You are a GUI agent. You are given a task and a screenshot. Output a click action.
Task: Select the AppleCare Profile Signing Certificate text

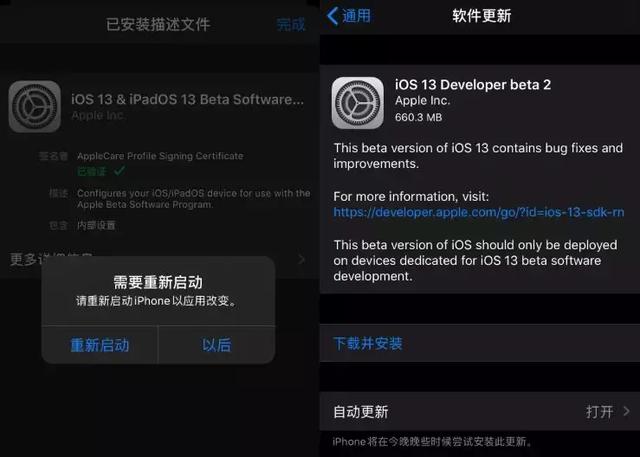160,156
